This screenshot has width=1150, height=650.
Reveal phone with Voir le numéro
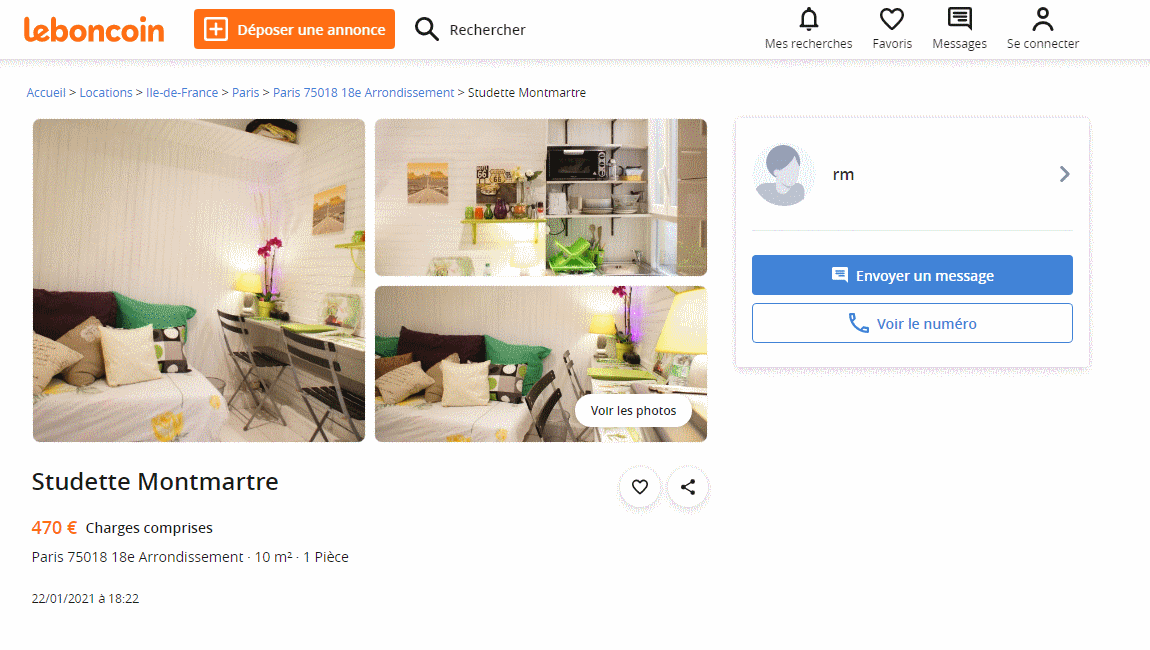[x=912, y=323]
